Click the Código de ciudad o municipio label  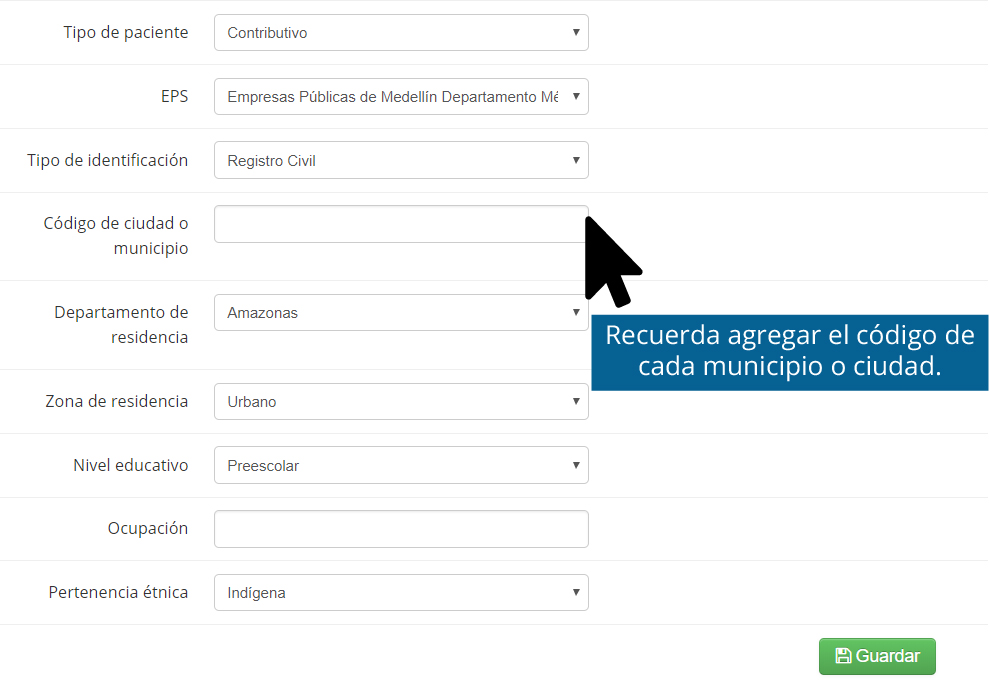coord(116,236)
